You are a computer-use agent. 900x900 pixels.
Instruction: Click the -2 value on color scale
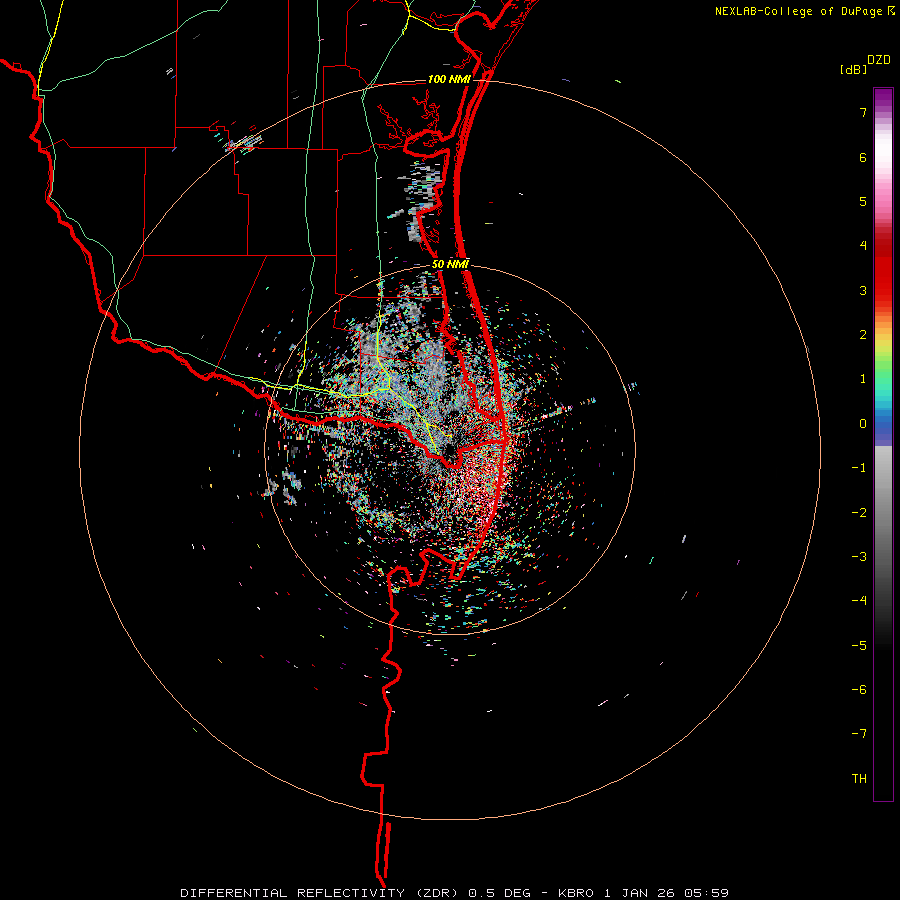tap(859, 513)
